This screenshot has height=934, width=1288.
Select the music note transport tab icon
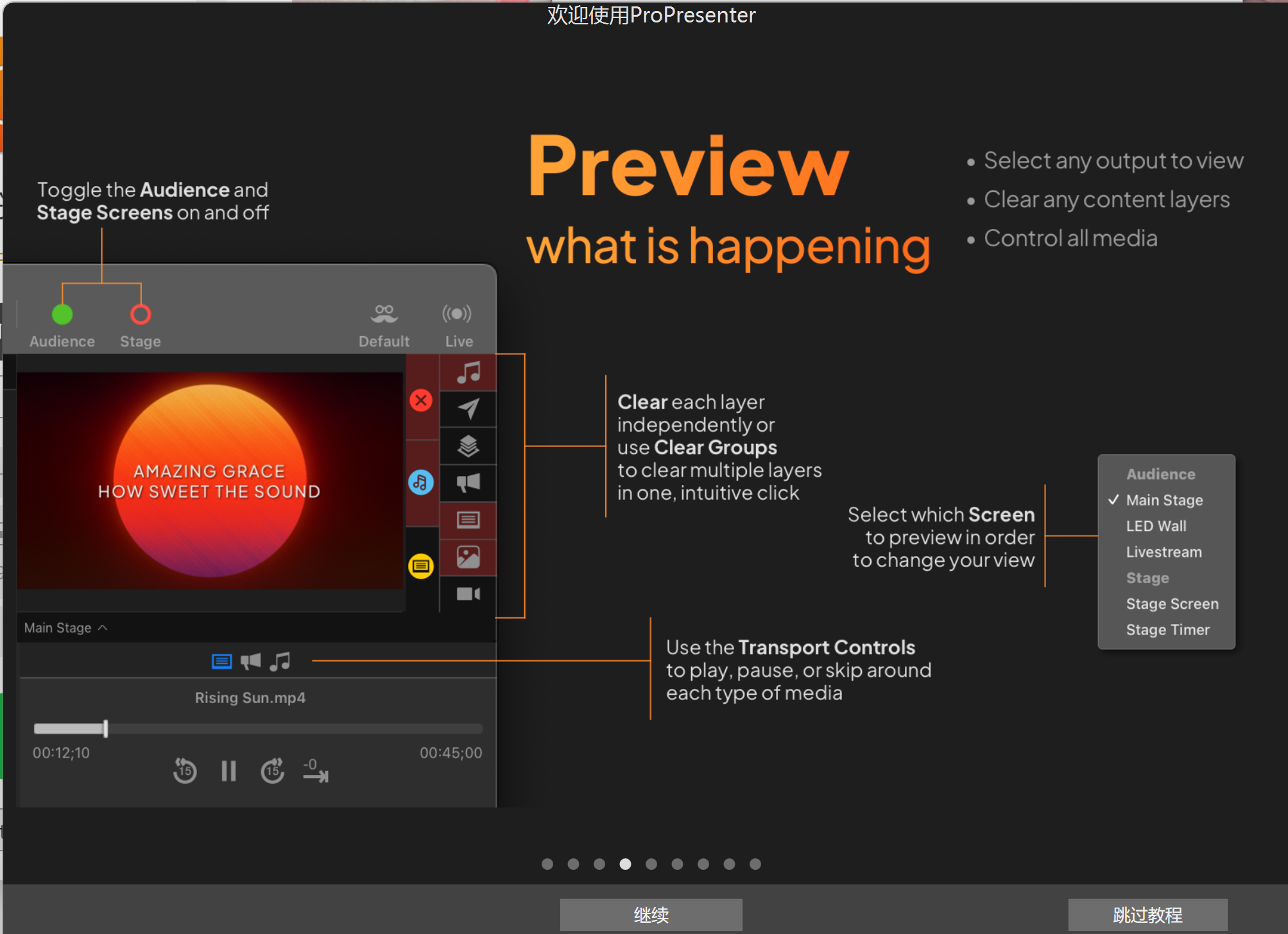(x=280, y=661)
